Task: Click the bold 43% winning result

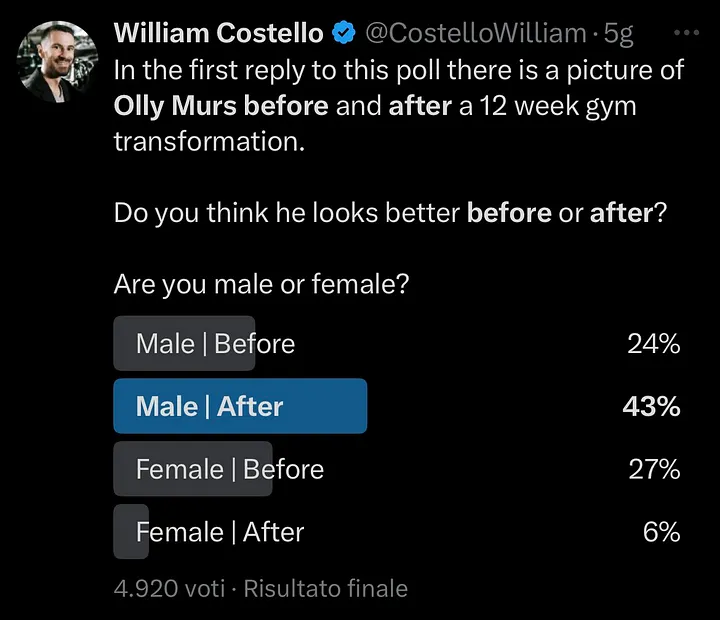Action: click(651, 406)
